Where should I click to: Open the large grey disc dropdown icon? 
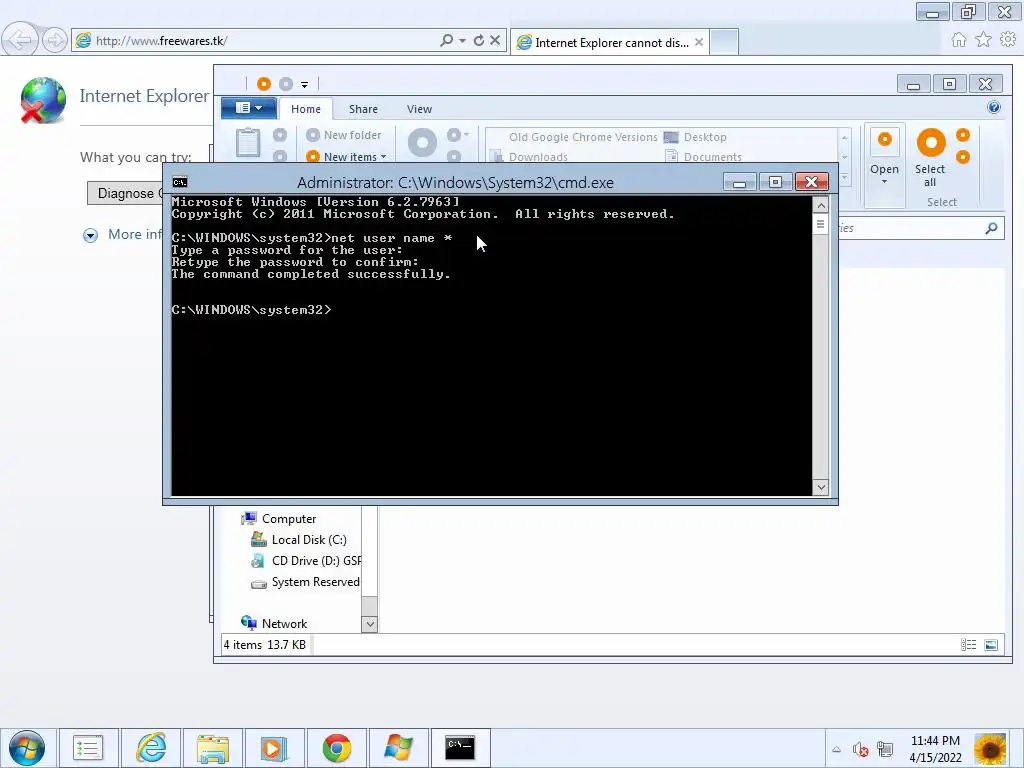click(423, 142)
